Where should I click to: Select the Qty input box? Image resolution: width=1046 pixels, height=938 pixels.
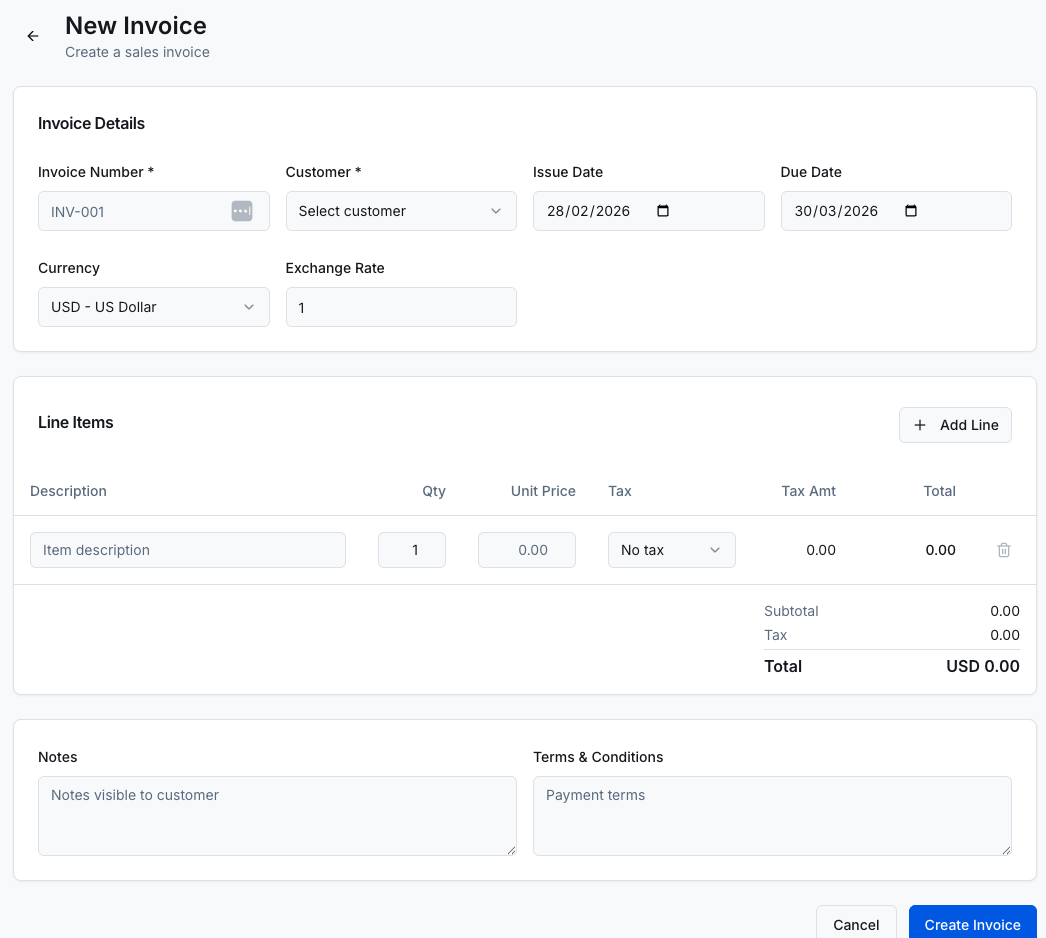click(x=412, y=550)
